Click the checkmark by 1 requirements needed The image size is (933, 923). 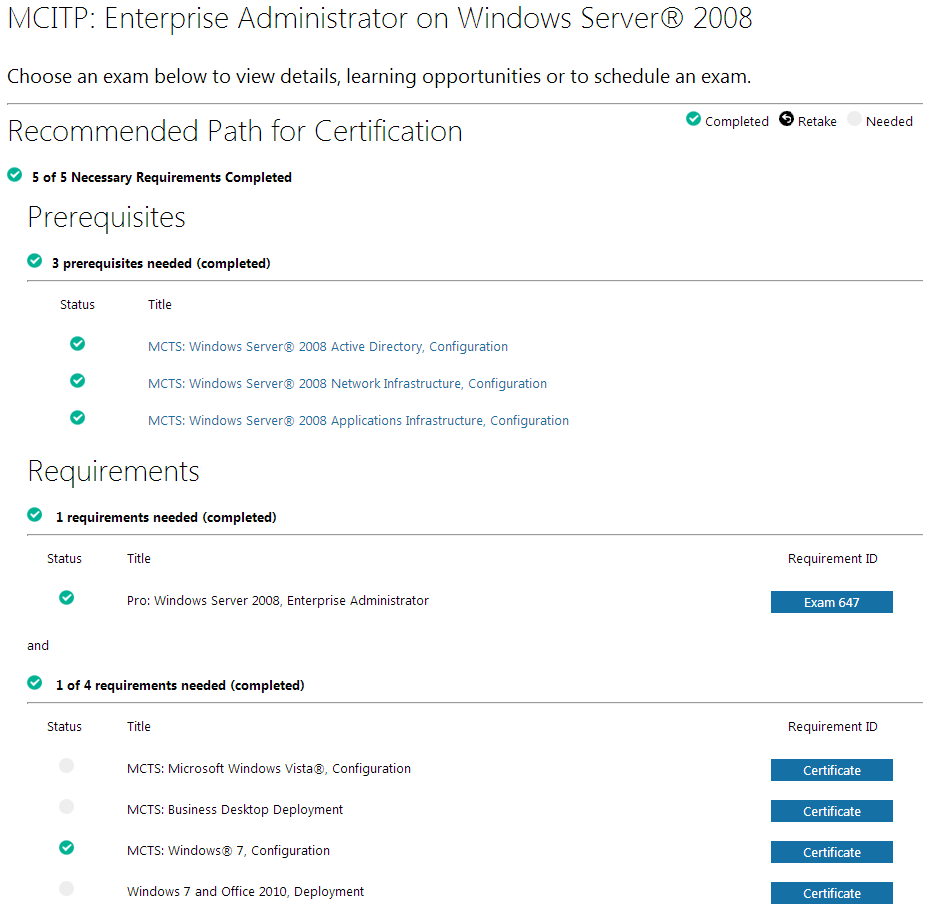35,515
